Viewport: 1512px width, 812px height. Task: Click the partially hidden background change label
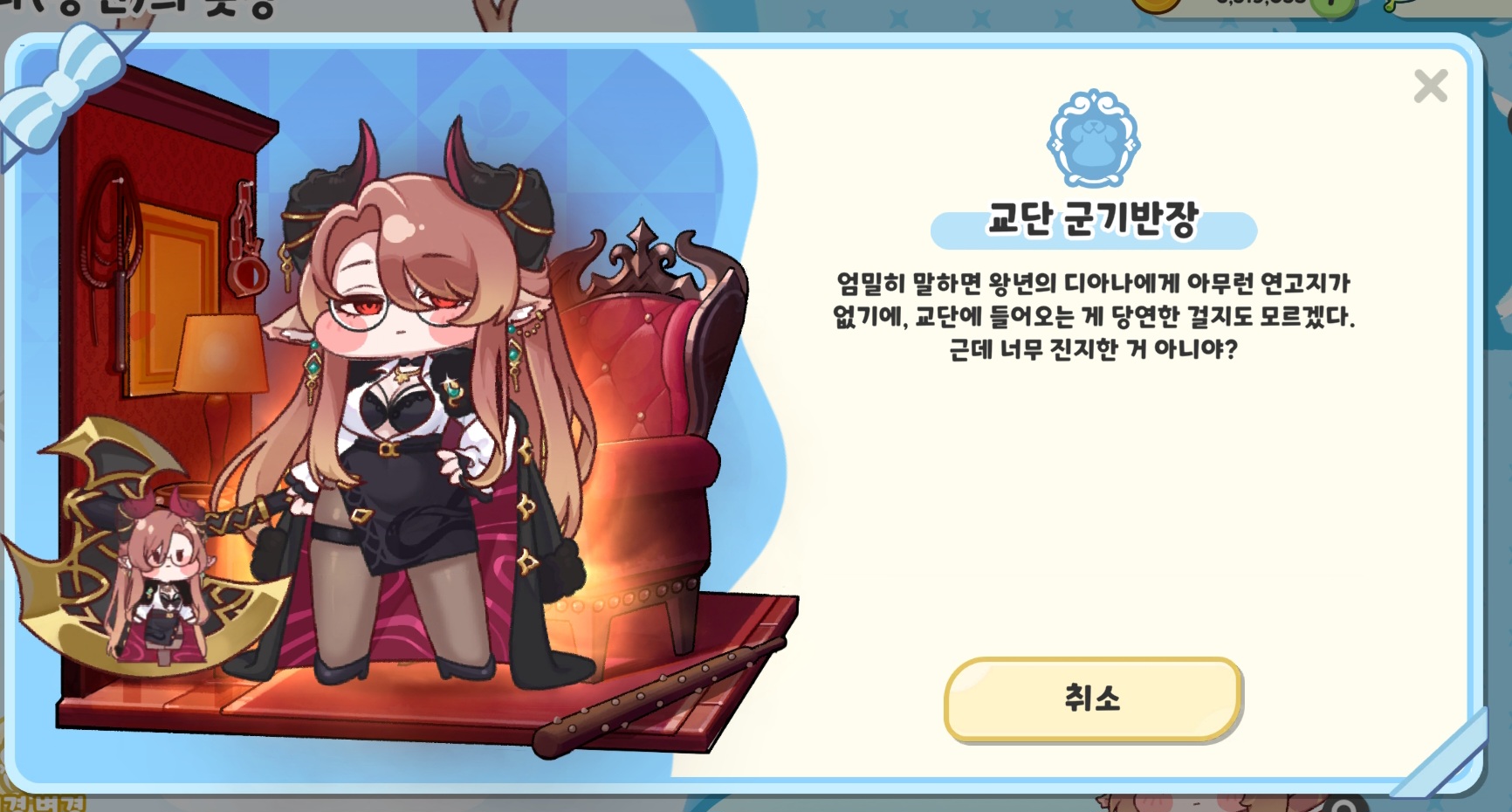(44, 803)
